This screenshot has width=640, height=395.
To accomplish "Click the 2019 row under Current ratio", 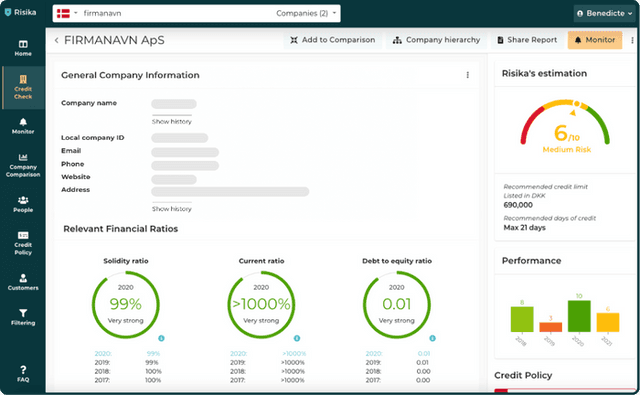I will tap(267, 363).
